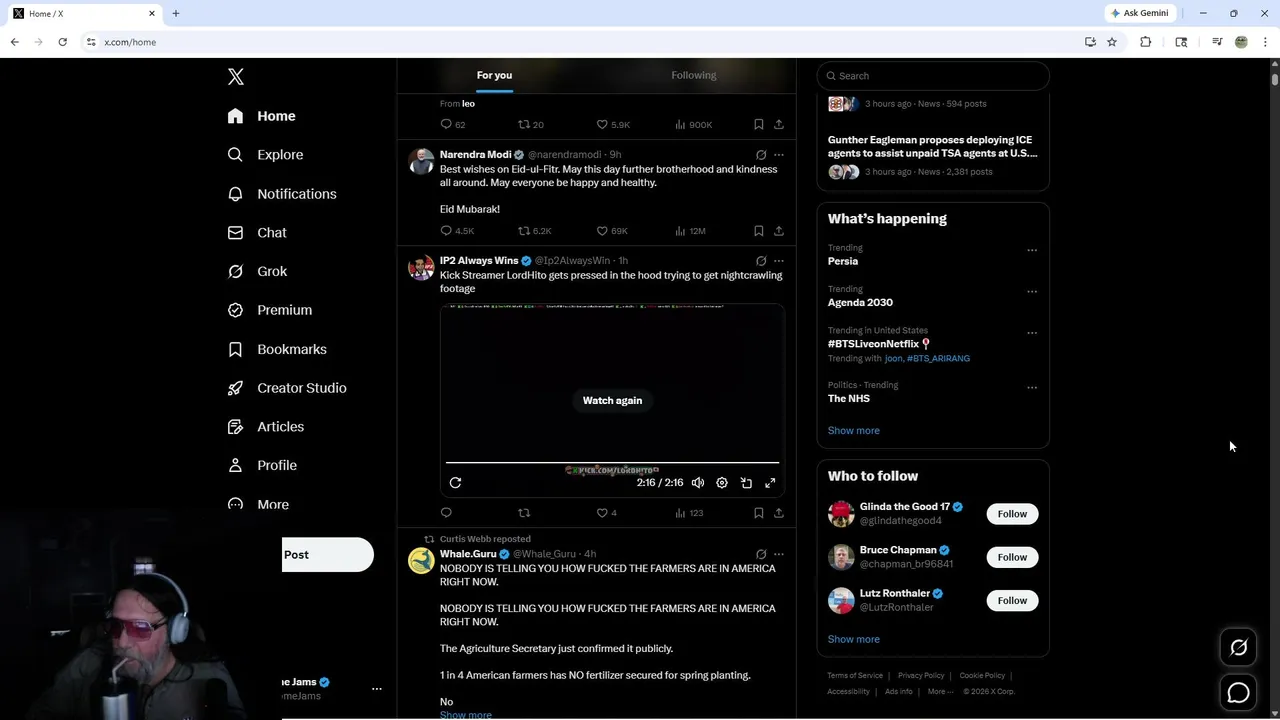Repost Narendra Modi's Eid post
Image resolution: width=1280 pixels, height=720 pixels.
[x=534, y=231]
